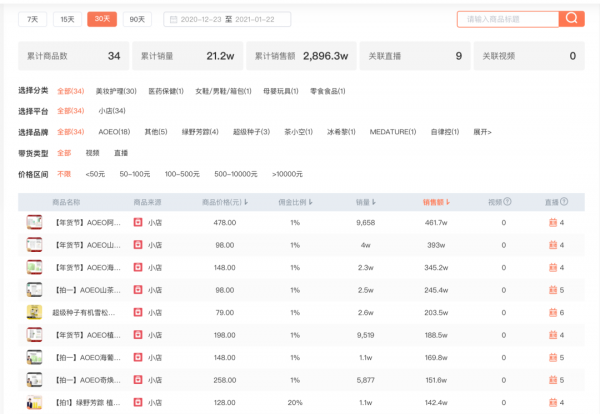Click the help icon next to 视频 column
This screenshot has height=414, width=600.
point(507,201)
